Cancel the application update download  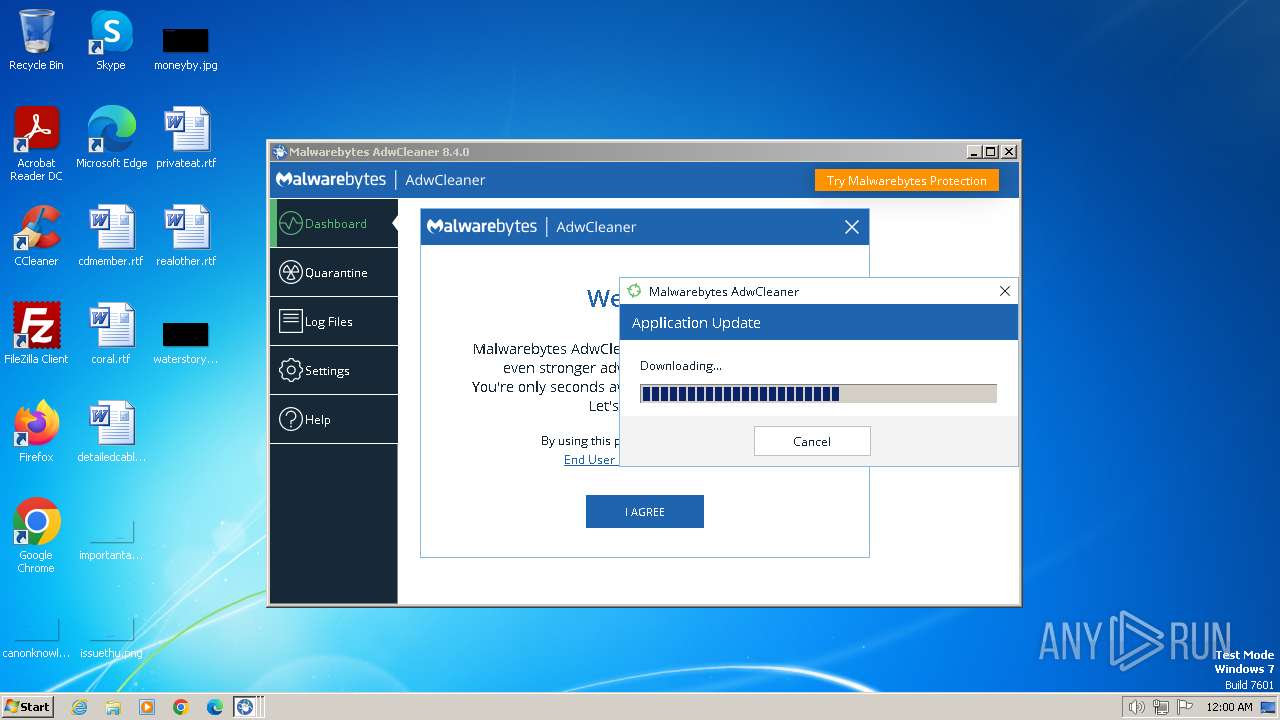pos(812,441)
